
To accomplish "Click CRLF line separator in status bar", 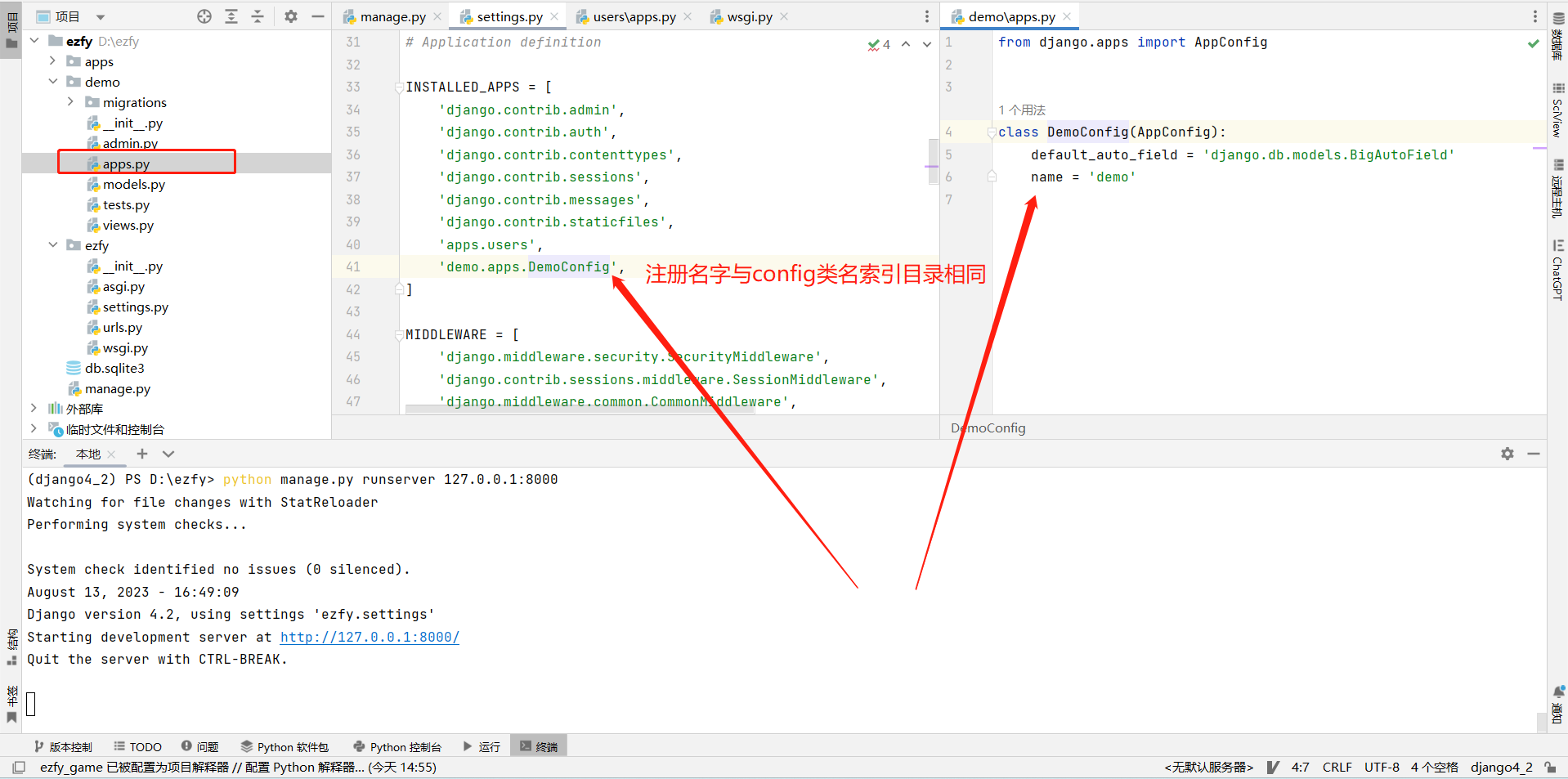I will [x=1337, y=767].
